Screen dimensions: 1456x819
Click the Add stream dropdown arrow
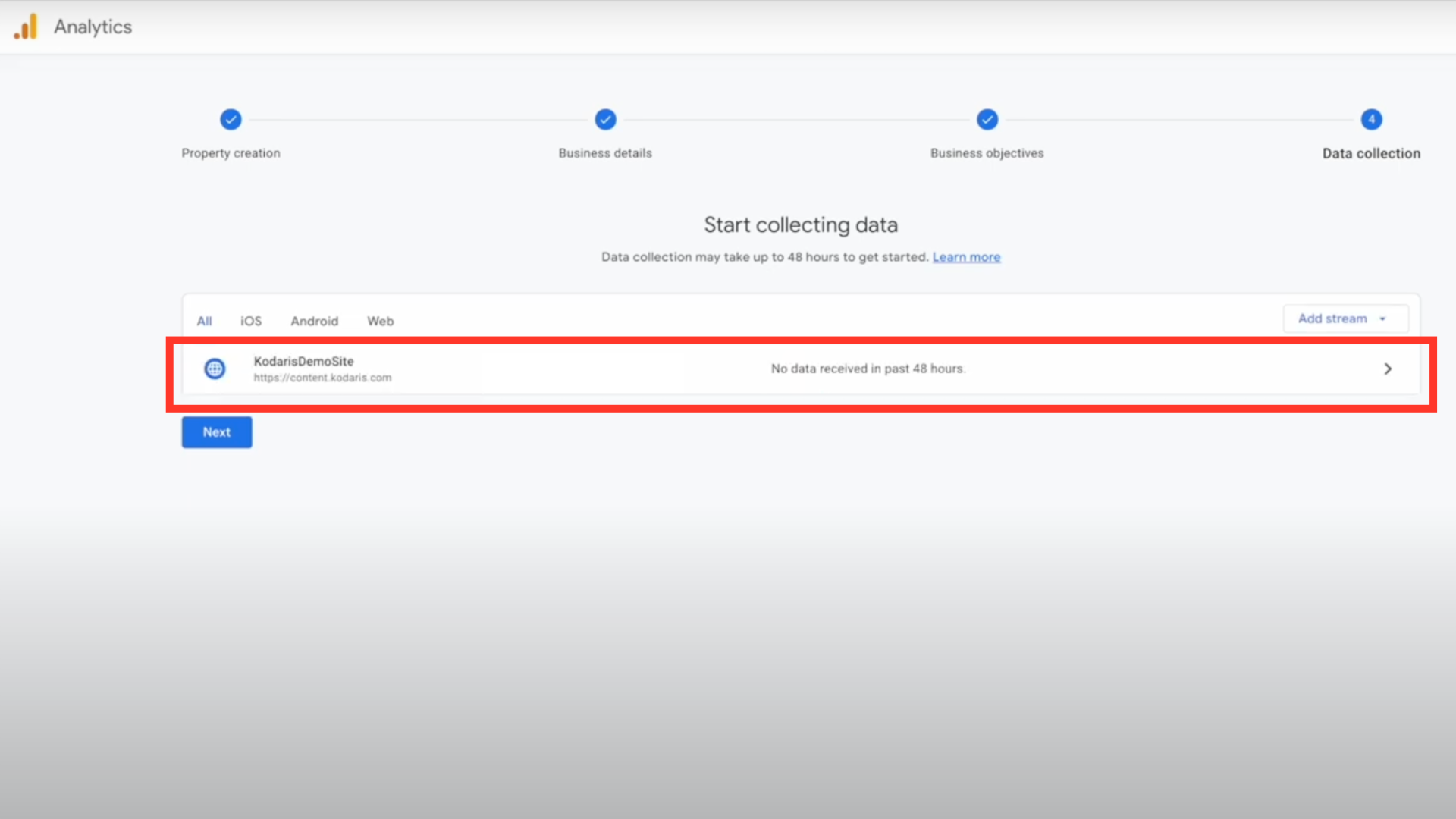point(1382,319)
